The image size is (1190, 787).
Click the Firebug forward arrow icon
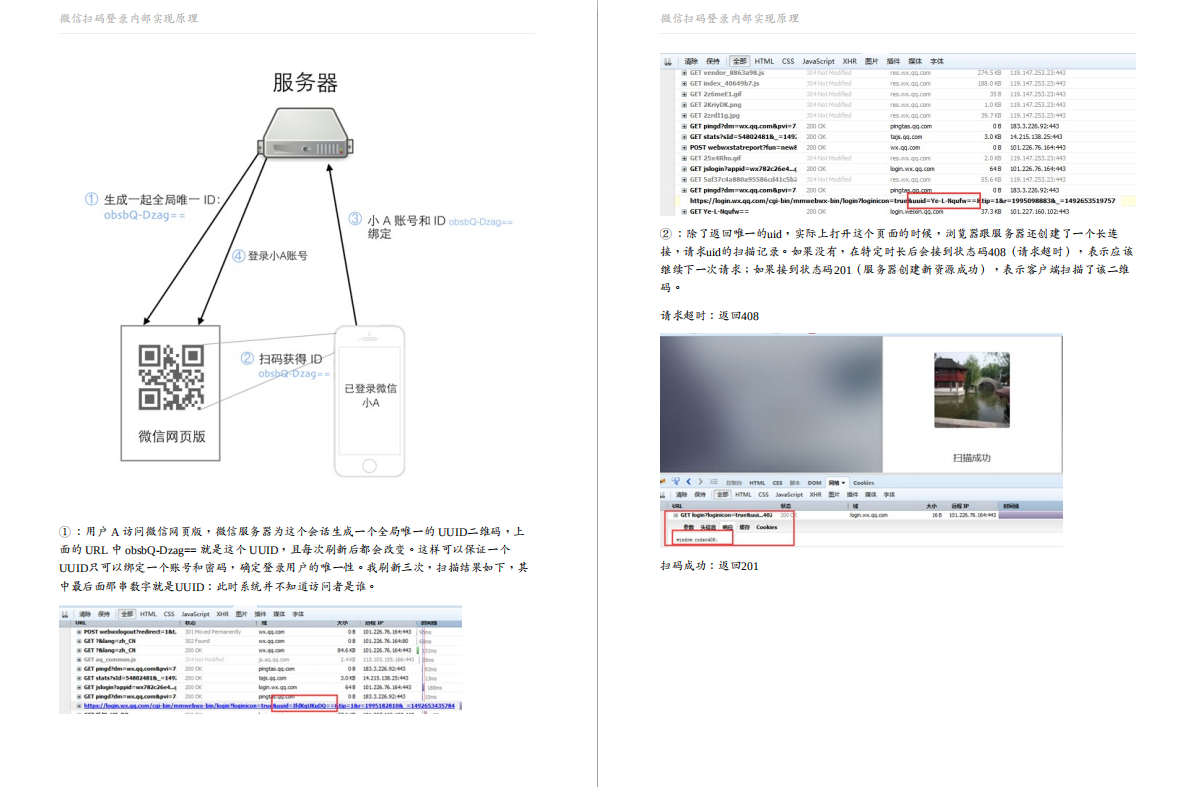700,482
